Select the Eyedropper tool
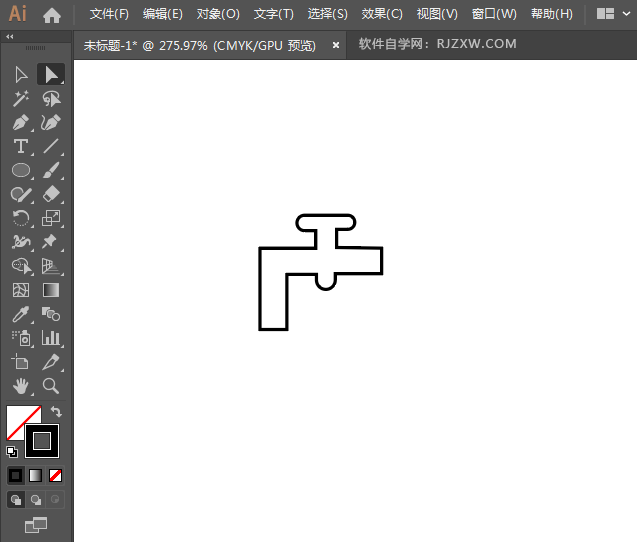 pos(21,314)
